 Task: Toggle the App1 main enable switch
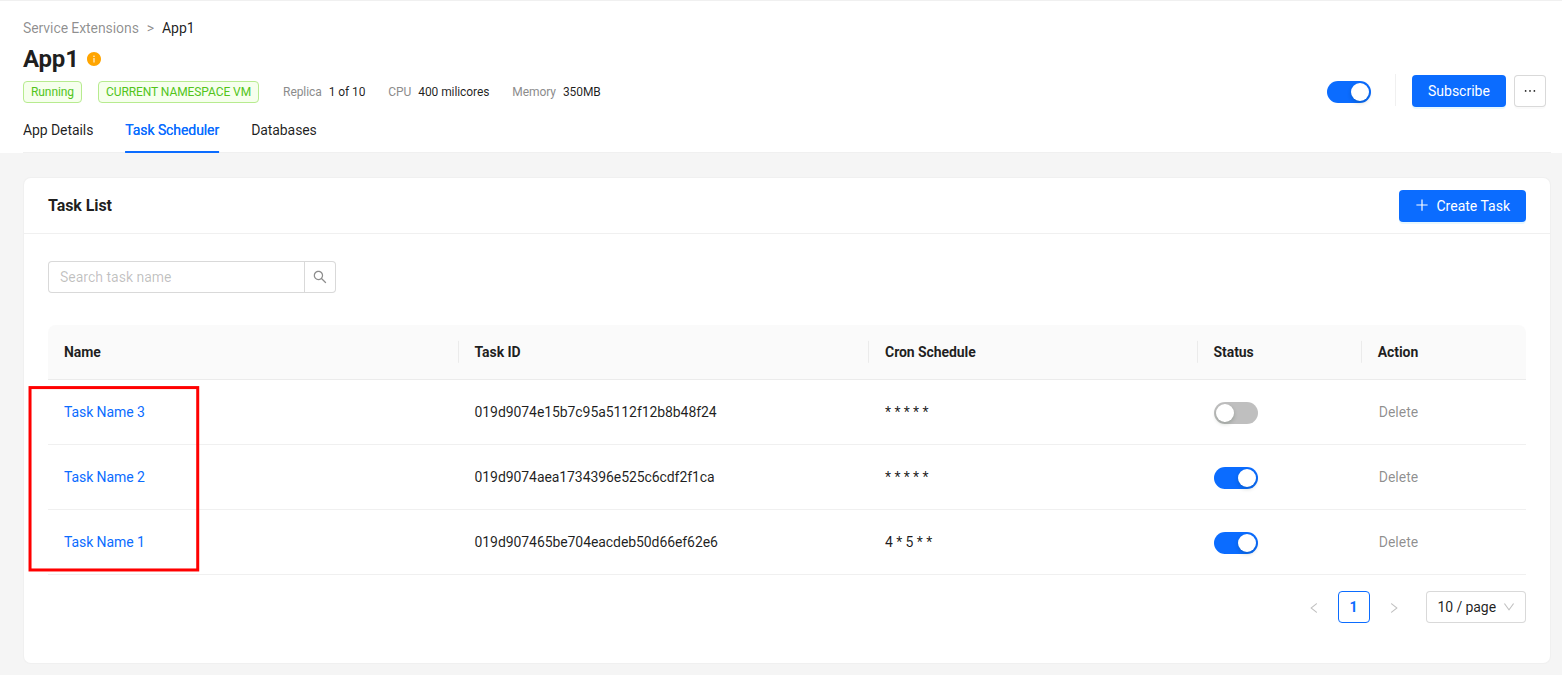pos(1349,92)
